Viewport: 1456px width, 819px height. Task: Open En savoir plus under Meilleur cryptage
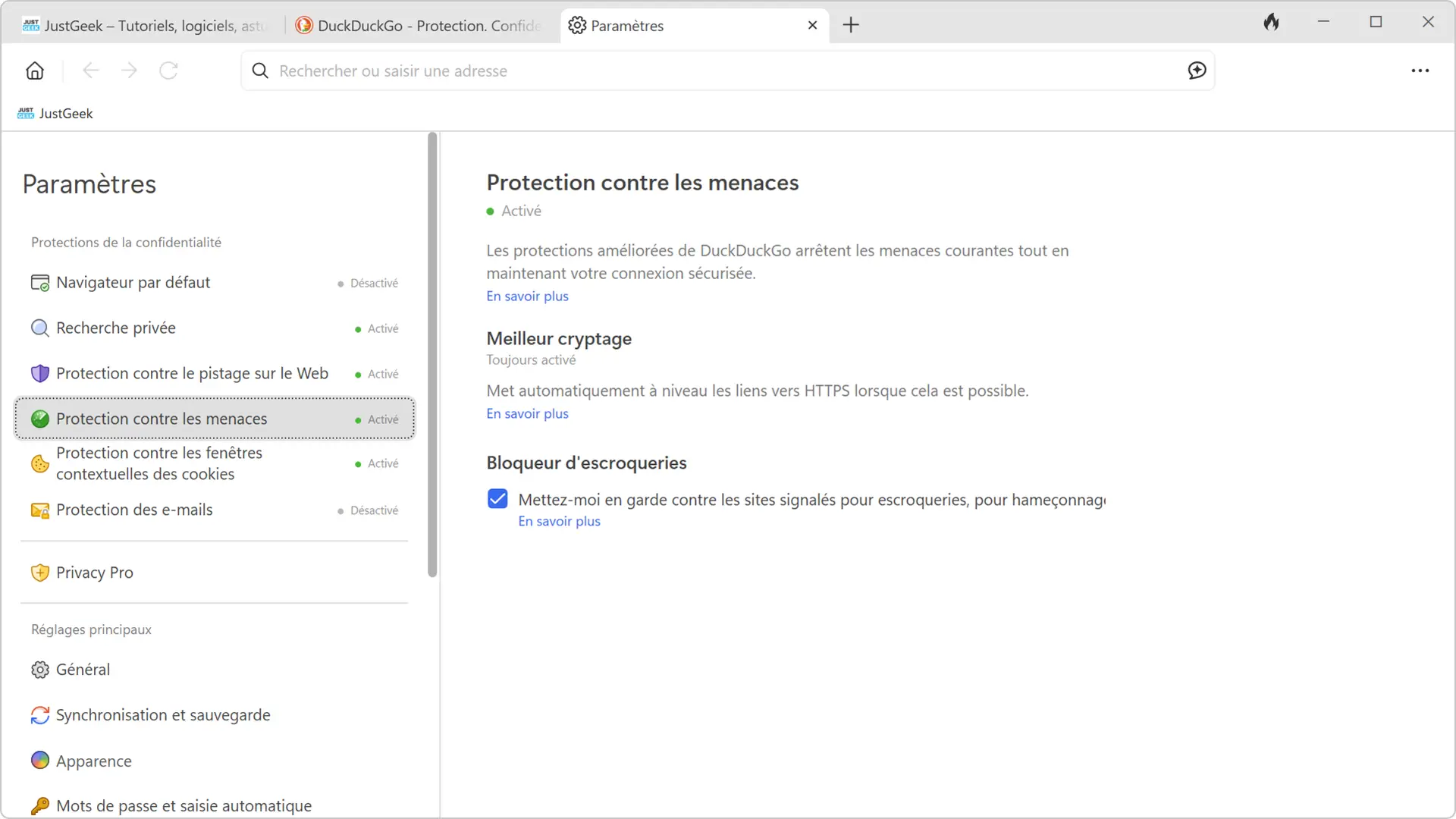(527, 413)
